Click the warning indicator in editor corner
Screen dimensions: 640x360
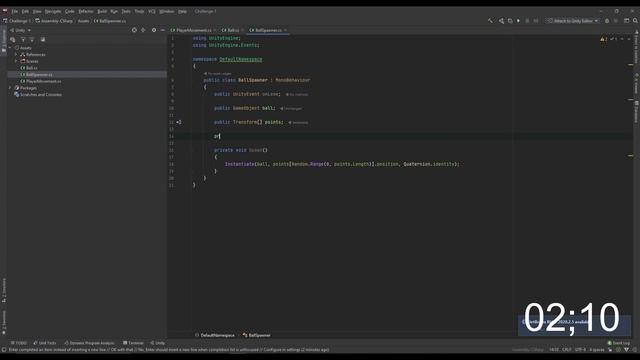[x=604, y=39]
